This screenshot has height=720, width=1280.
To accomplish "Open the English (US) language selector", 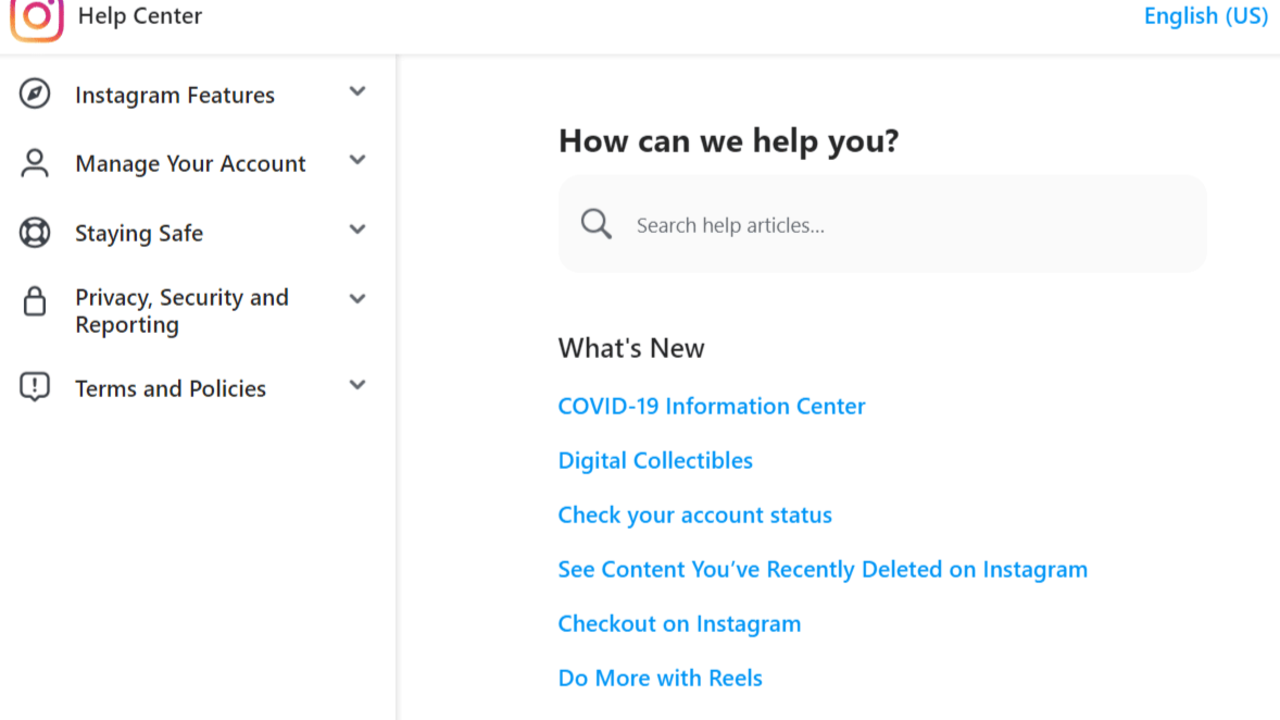I will click(x=1205, y=16).
